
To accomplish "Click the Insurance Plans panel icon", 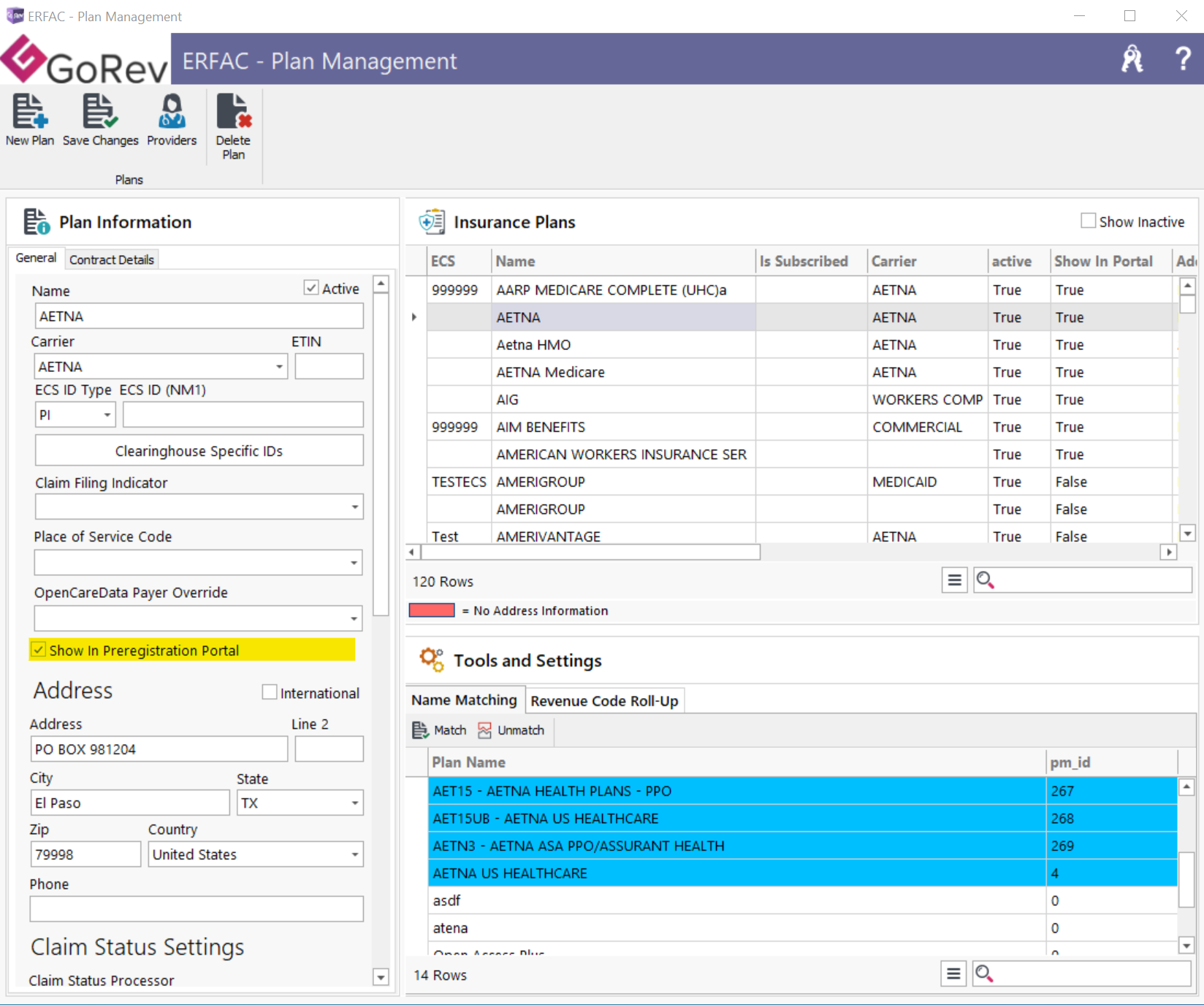I will click(x=432, y=221).
